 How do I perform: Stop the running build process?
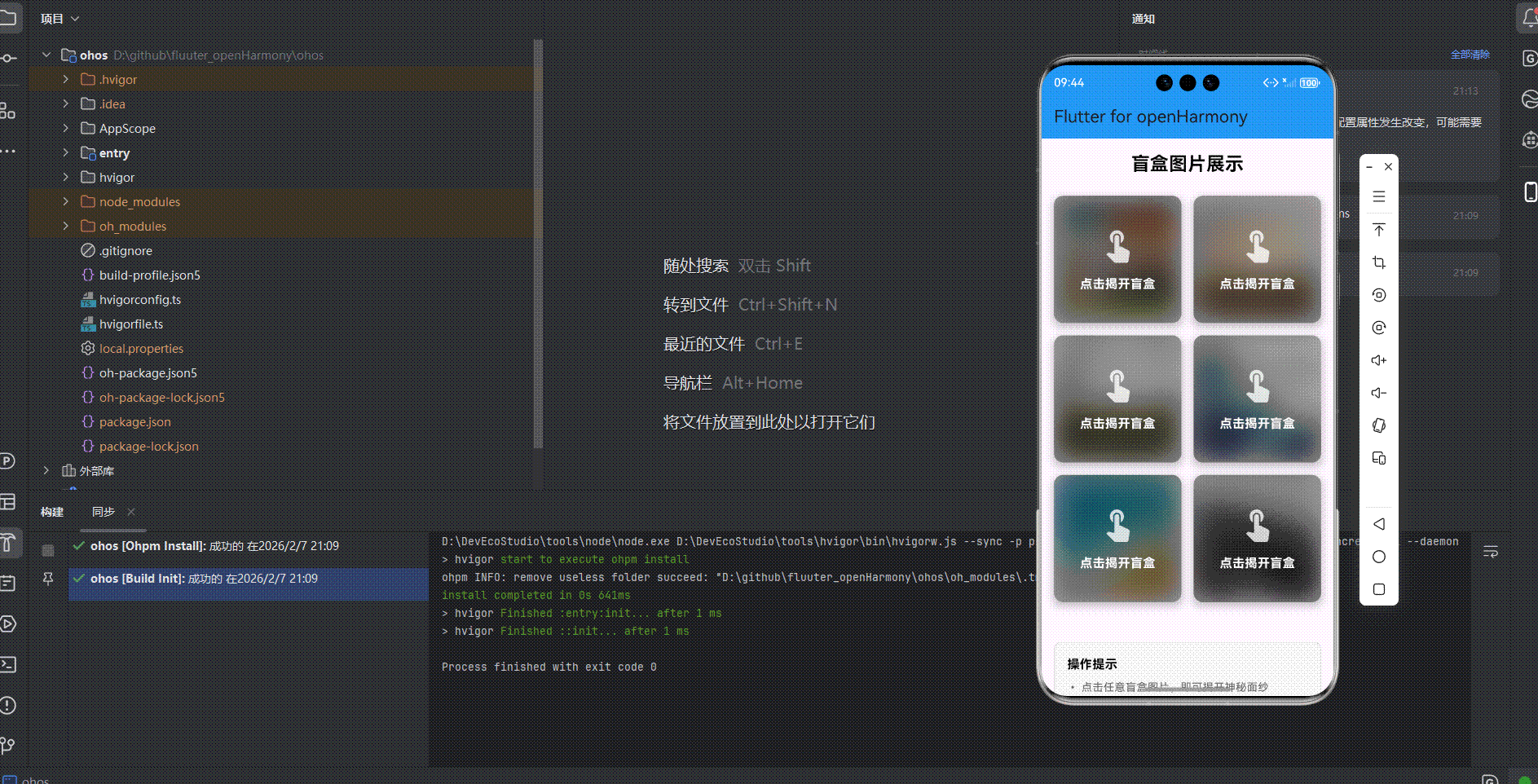pos(48,550)
